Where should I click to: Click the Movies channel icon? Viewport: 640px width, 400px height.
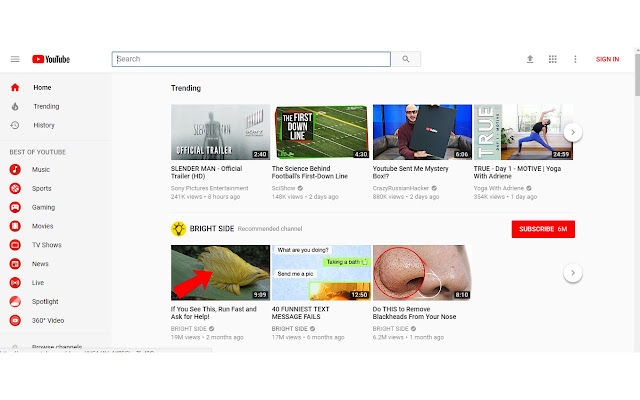coord(15,226)
